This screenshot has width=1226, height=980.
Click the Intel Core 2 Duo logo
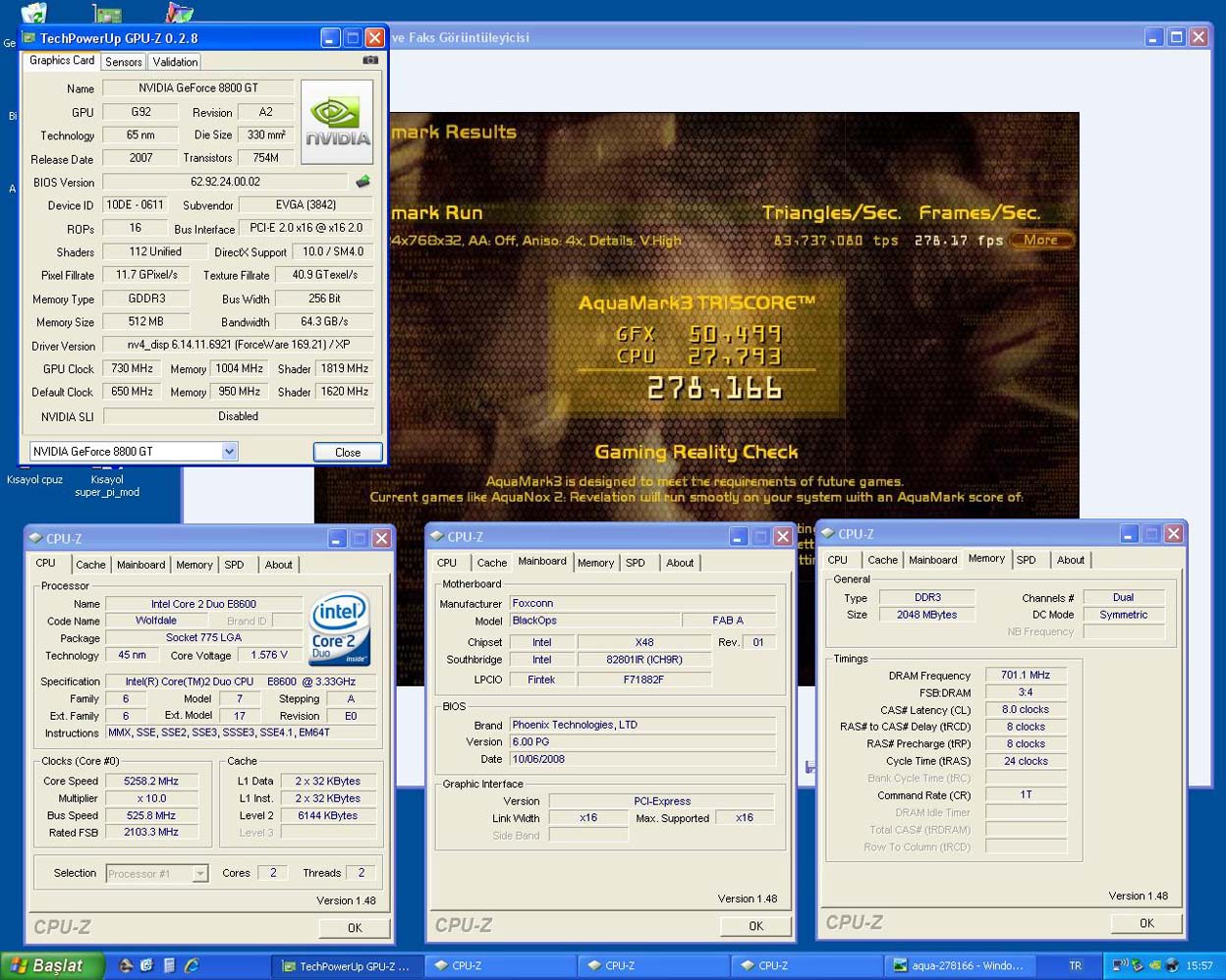pyautogui.click(x=339, y=628)
